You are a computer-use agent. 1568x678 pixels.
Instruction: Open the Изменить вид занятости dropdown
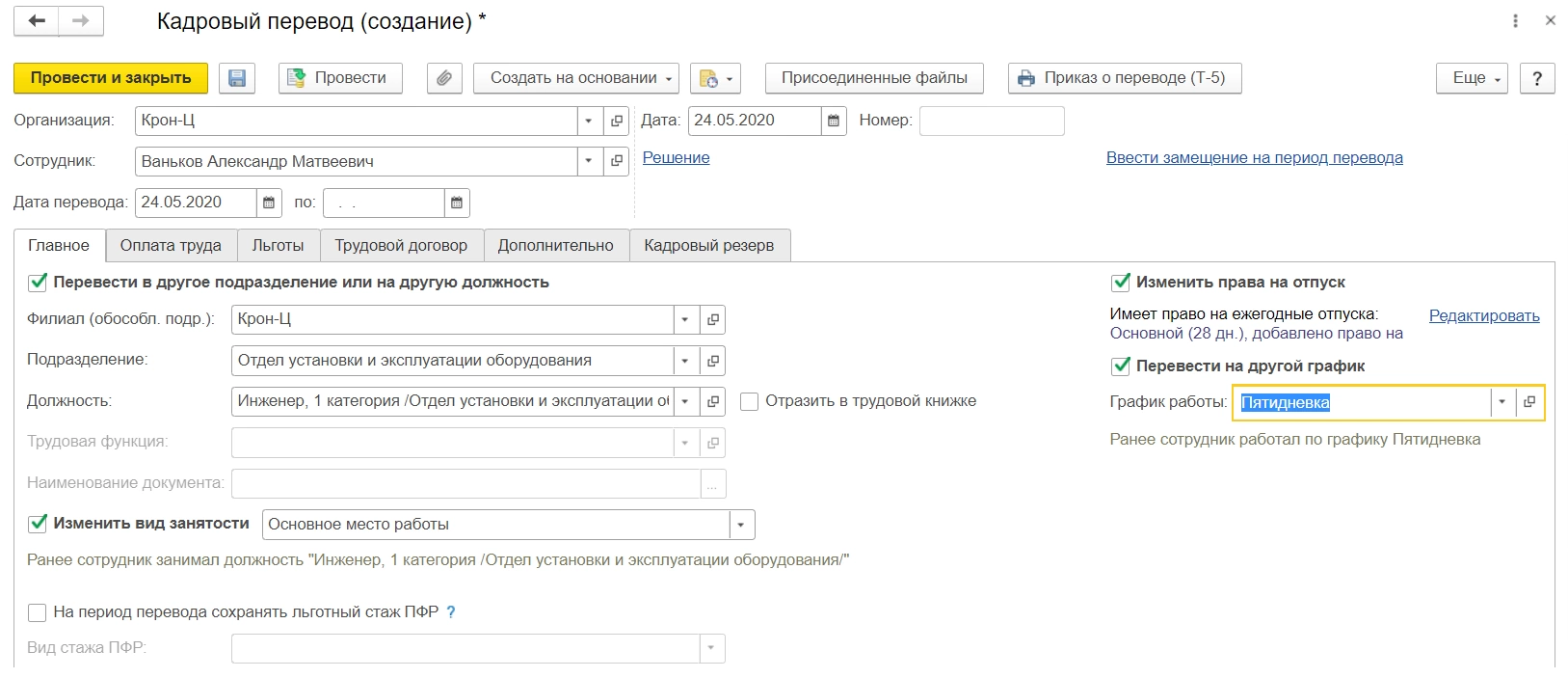[x=741, y=525]
